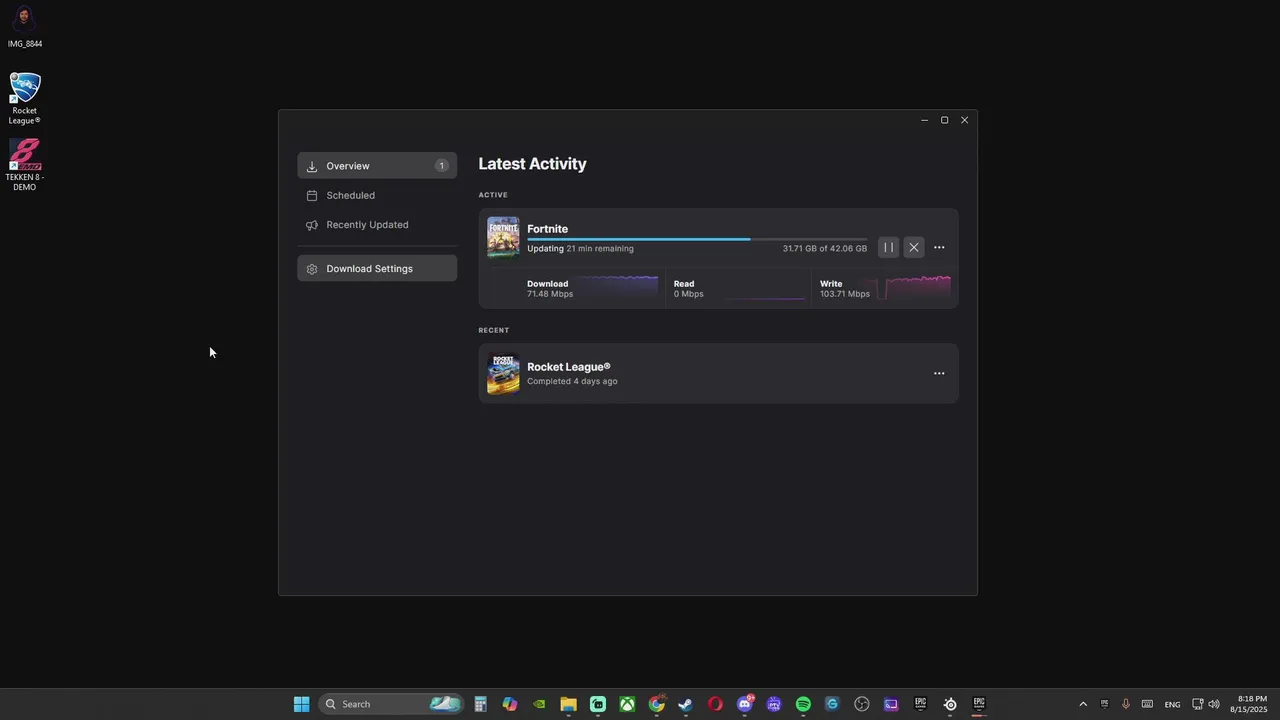Open Copilot from the taskbar
Viewport: 1280px width, 720px height.
510,704
